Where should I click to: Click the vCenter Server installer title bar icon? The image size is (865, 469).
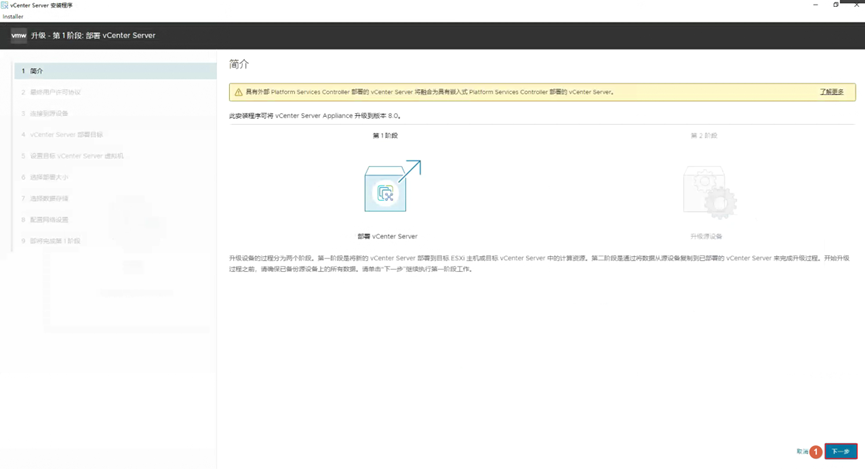(4, 5)
